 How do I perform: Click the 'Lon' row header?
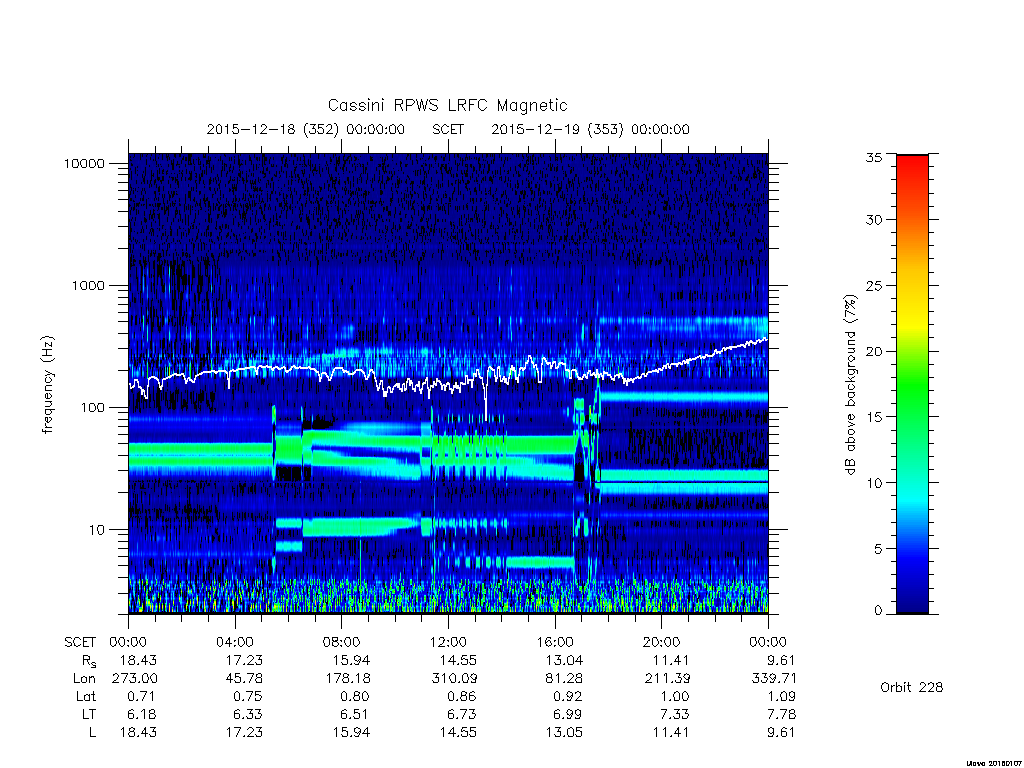point(84,679)
